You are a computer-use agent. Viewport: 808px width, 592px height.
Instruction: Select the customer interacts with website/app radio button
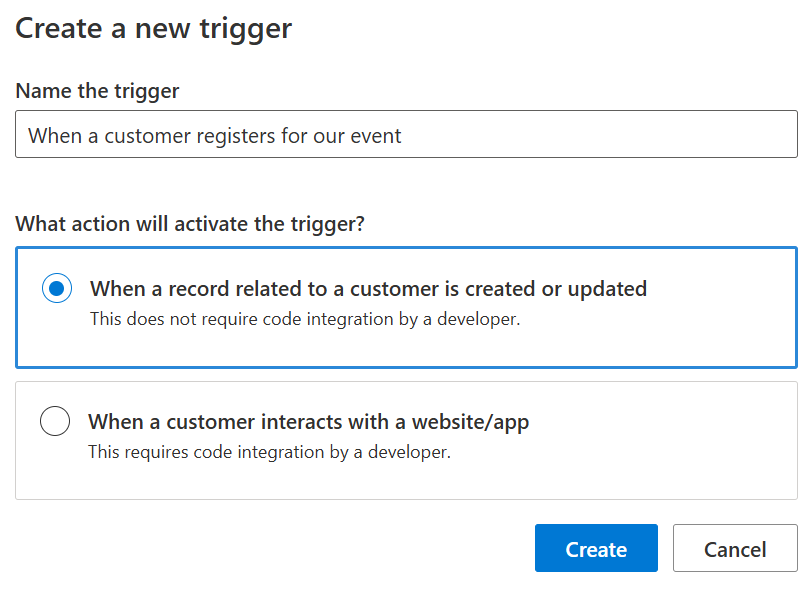point(55,421)
